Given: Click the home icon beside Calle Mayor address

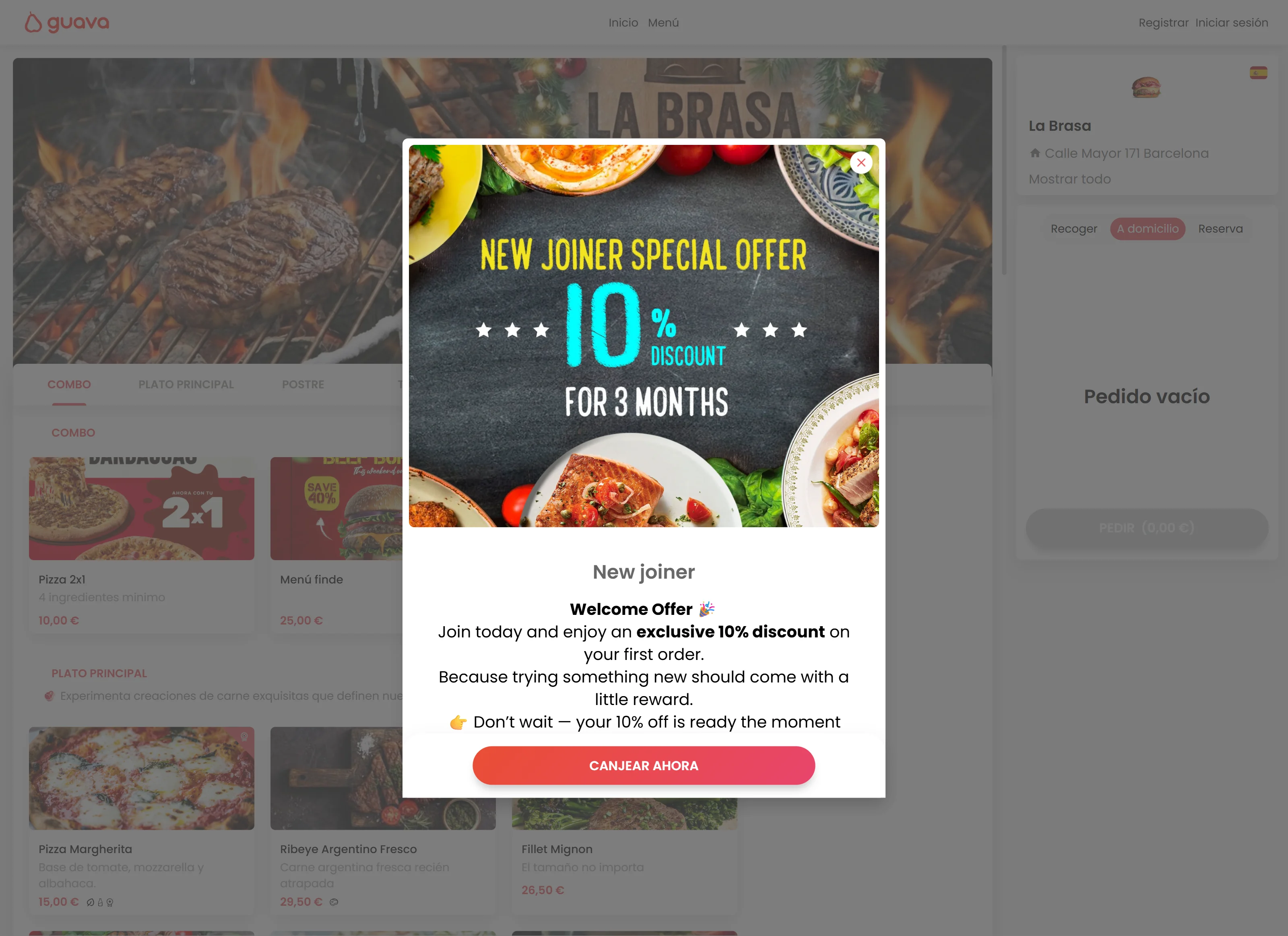Looking at the screenshot, I should tap(1035, 153).
